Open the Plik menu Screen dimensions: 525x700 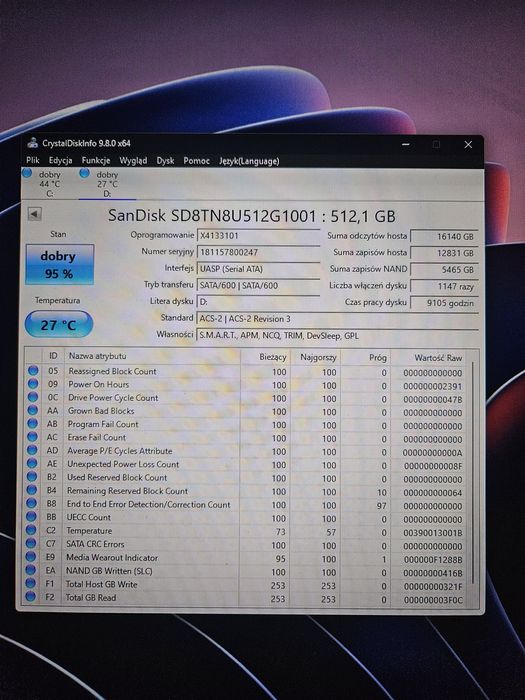[33, 160]
